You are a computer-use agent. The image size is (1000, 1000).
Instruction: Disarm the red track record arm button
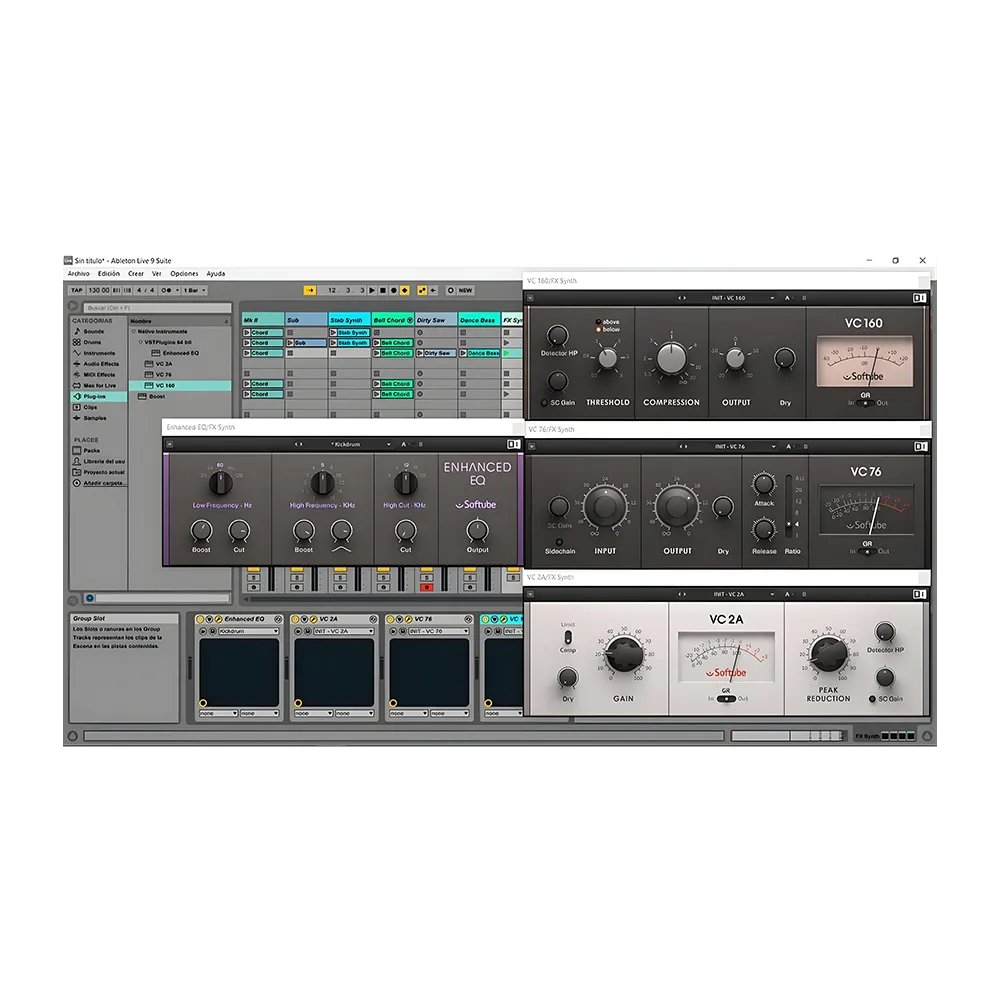click(427, 587)
